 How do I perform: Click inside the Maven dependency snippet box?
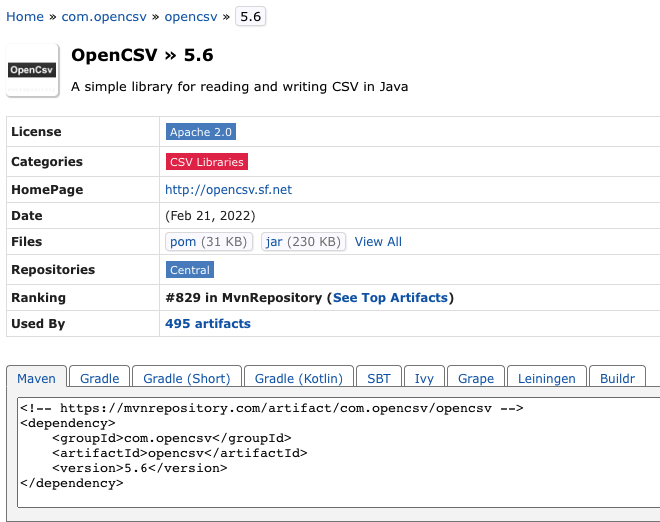pos(338,452)
